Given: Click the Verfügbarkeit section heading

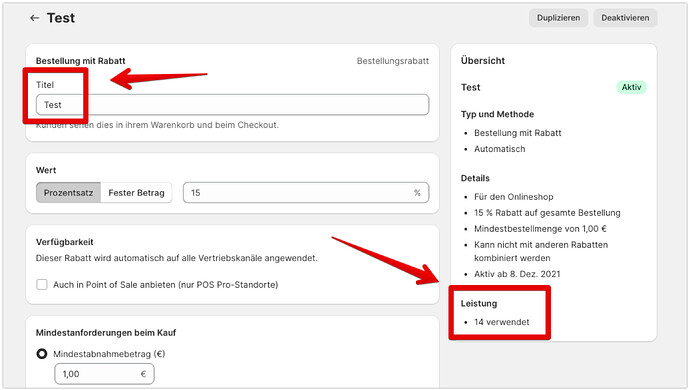Looking at the screenshot, I should pos(65,242).
